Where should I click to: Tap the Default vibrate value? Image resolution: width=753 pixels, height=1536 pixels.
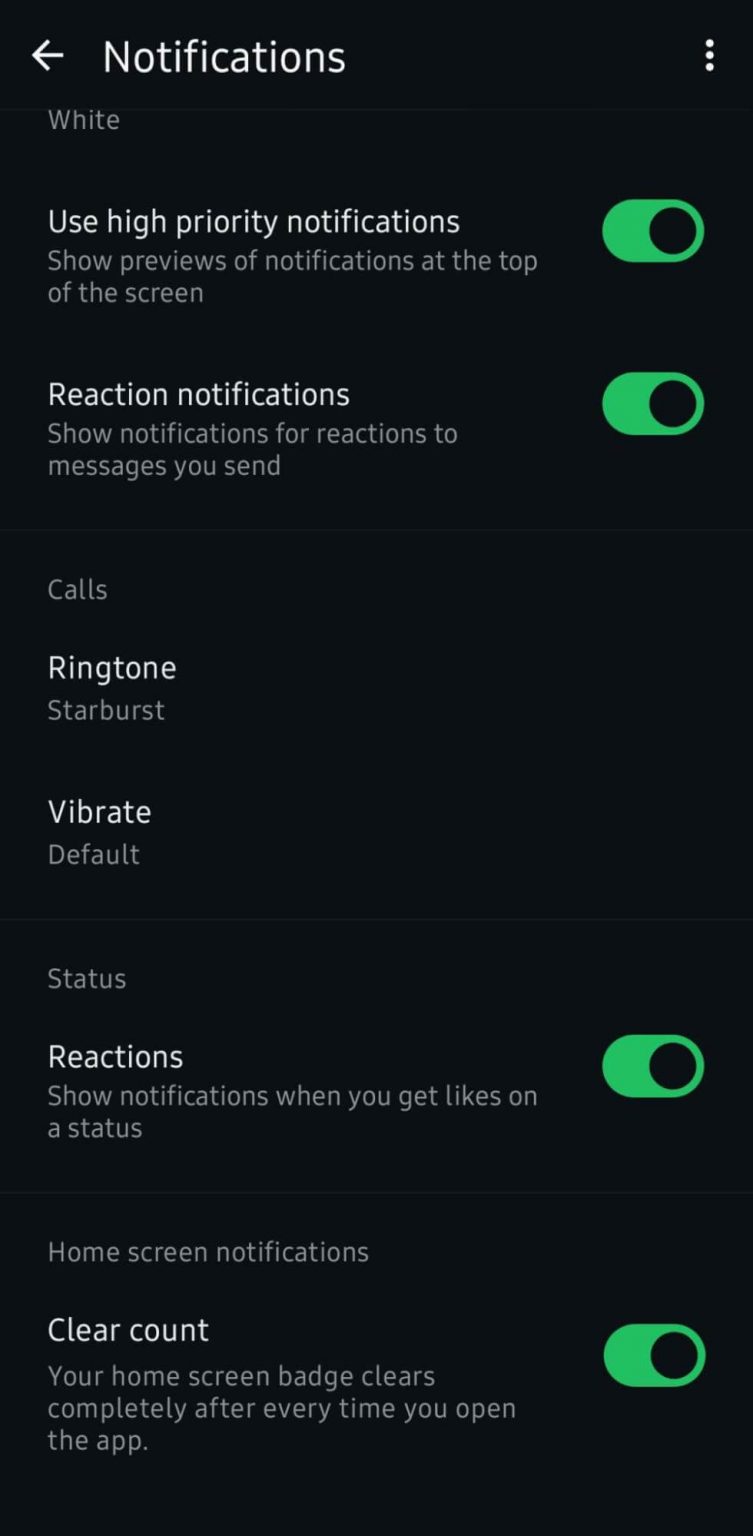click(94, 855)
